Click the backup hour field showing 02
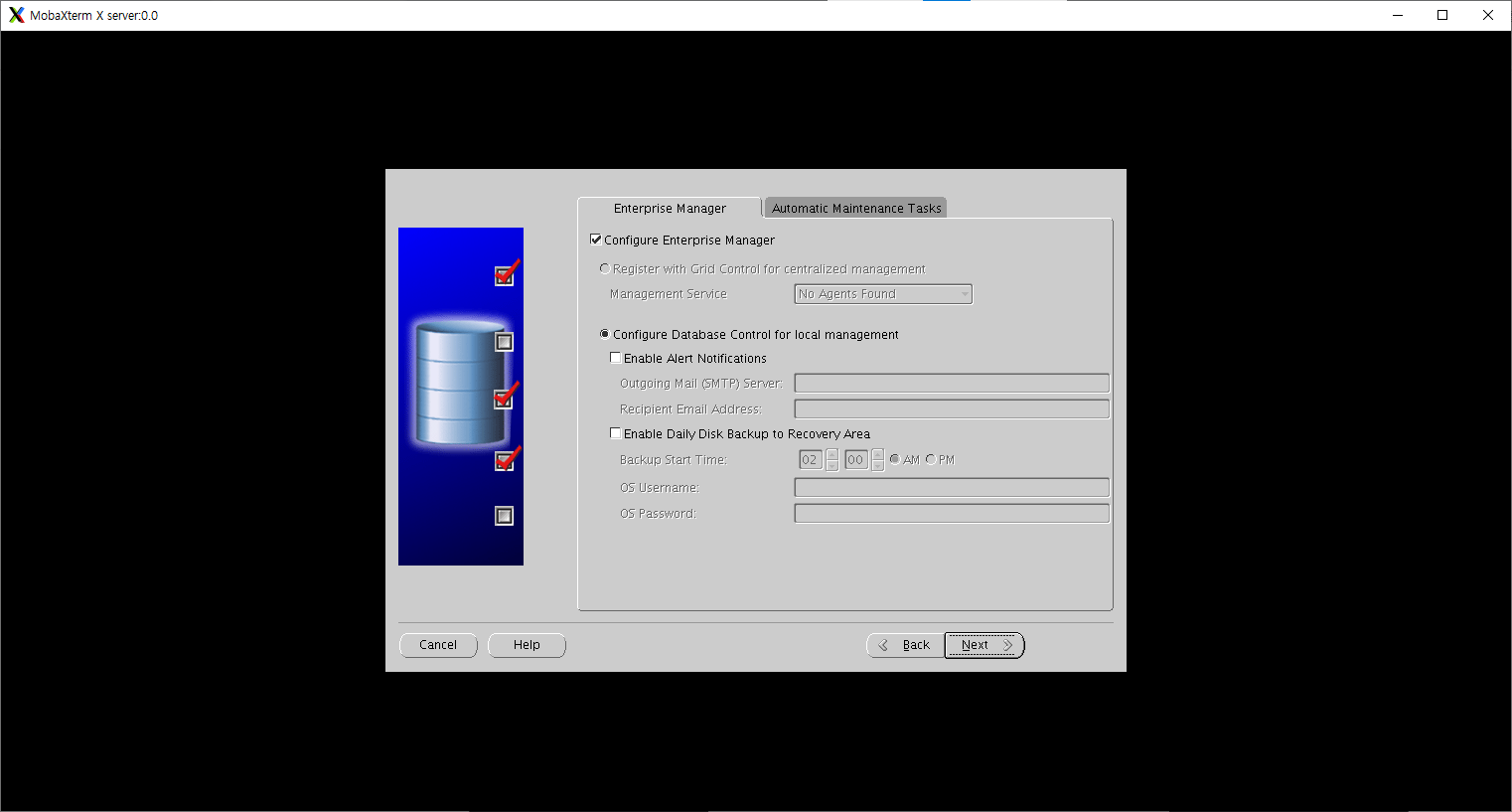The height and width of the screenshot is (812, 1512). [x=811, y=460]
